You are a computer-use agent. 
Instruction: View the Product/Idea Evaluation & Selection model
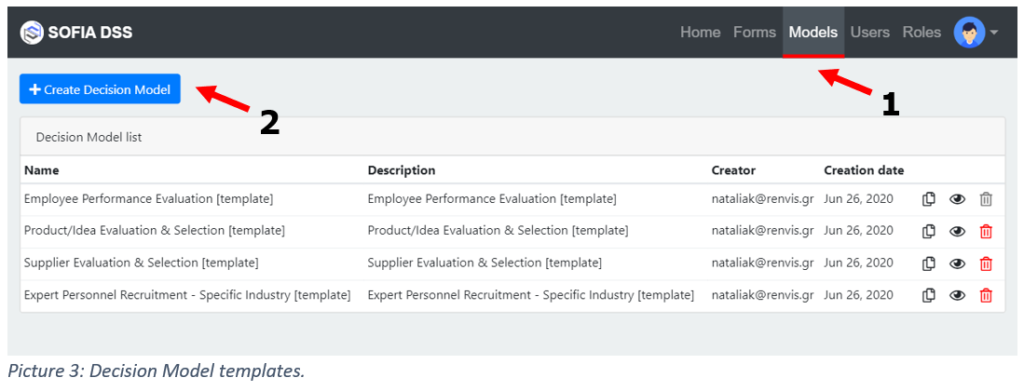click(957, 231)
